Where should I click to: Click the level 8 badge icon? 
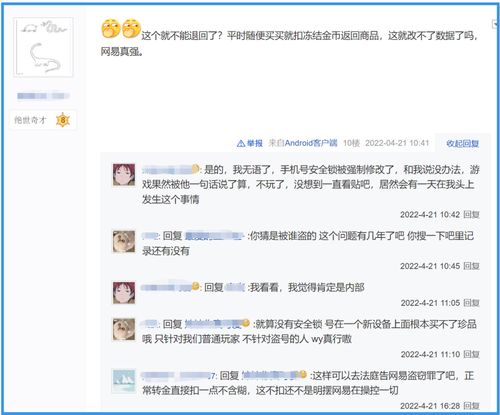[63, 120]
